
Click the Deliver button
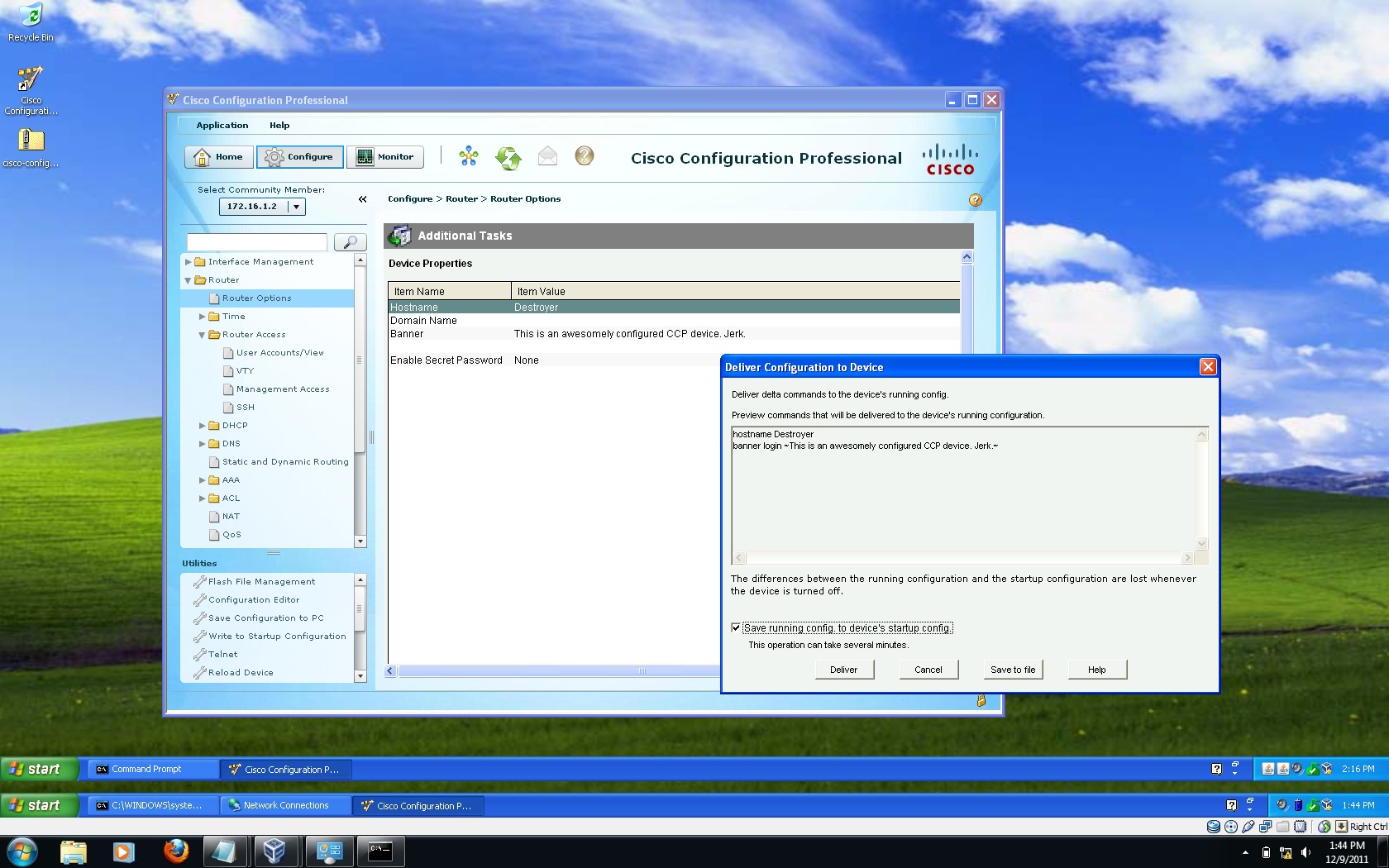click(843, 670)
